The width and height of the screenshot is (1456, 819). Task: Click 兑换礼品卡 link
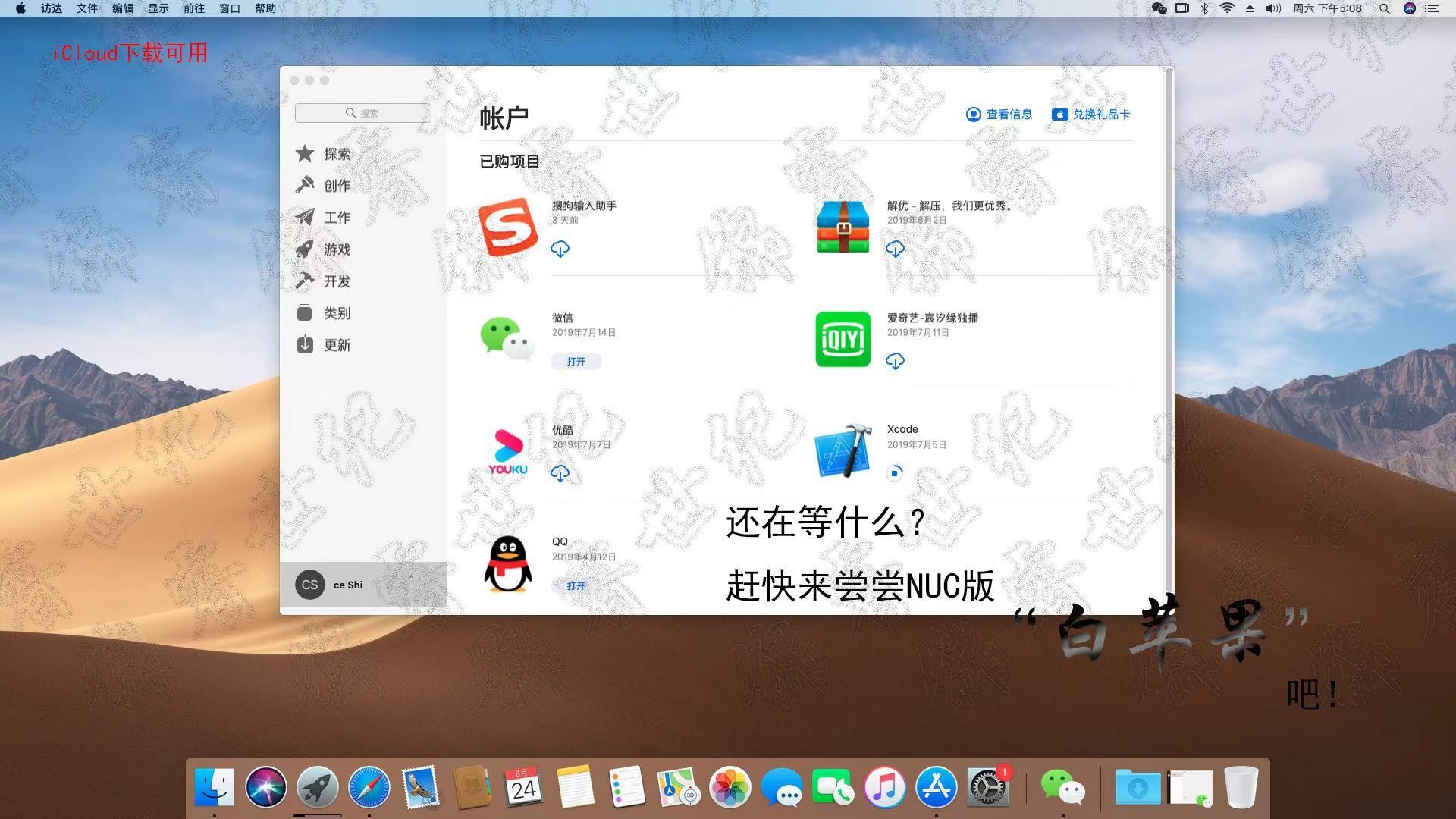point(1091,115)
